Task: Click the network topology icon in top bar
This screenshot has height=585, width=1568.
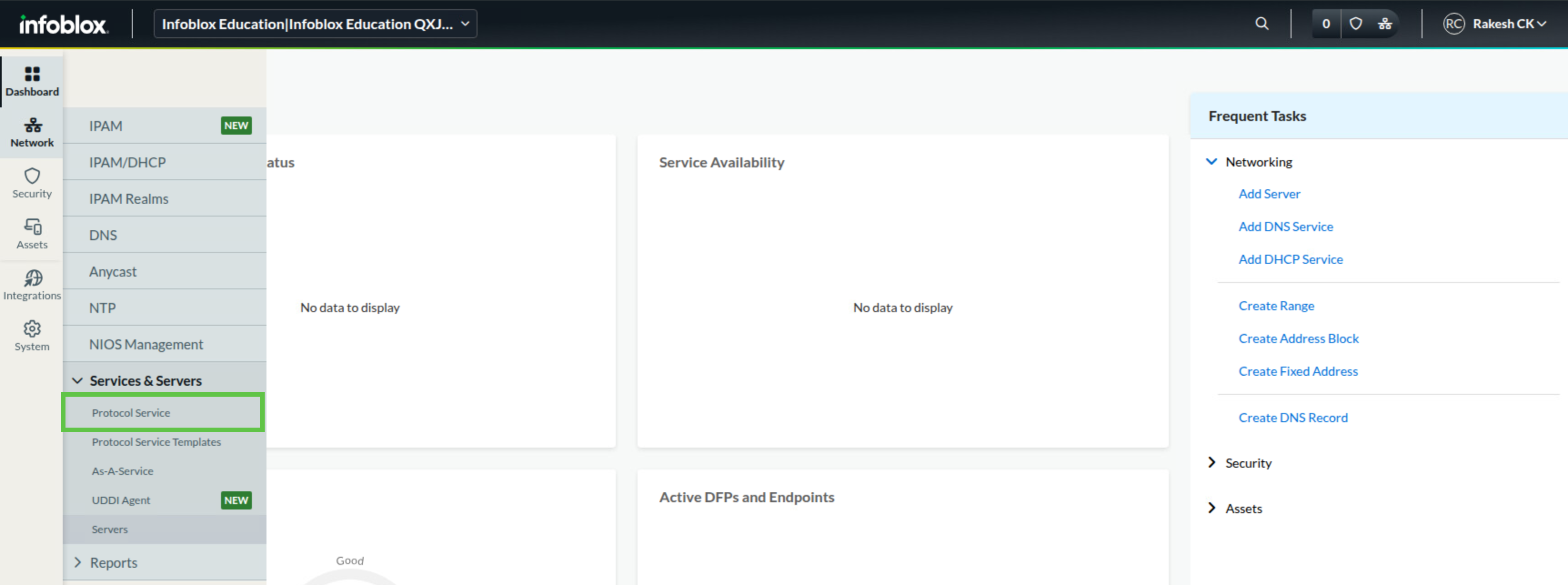Action: click(1385, 24)
